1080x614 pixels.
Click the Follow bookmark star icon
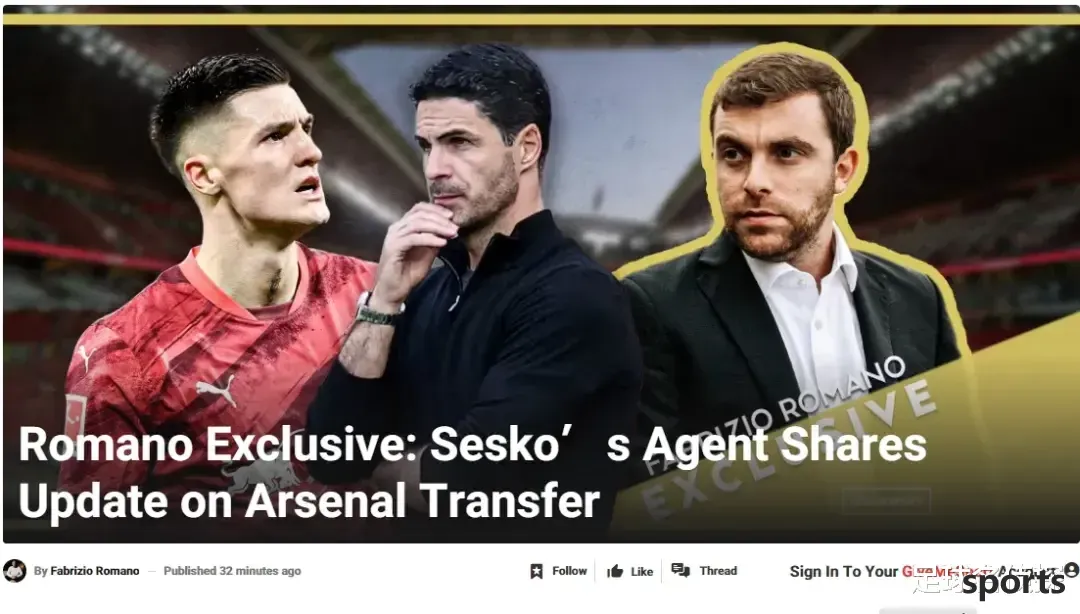click(537, 571)
